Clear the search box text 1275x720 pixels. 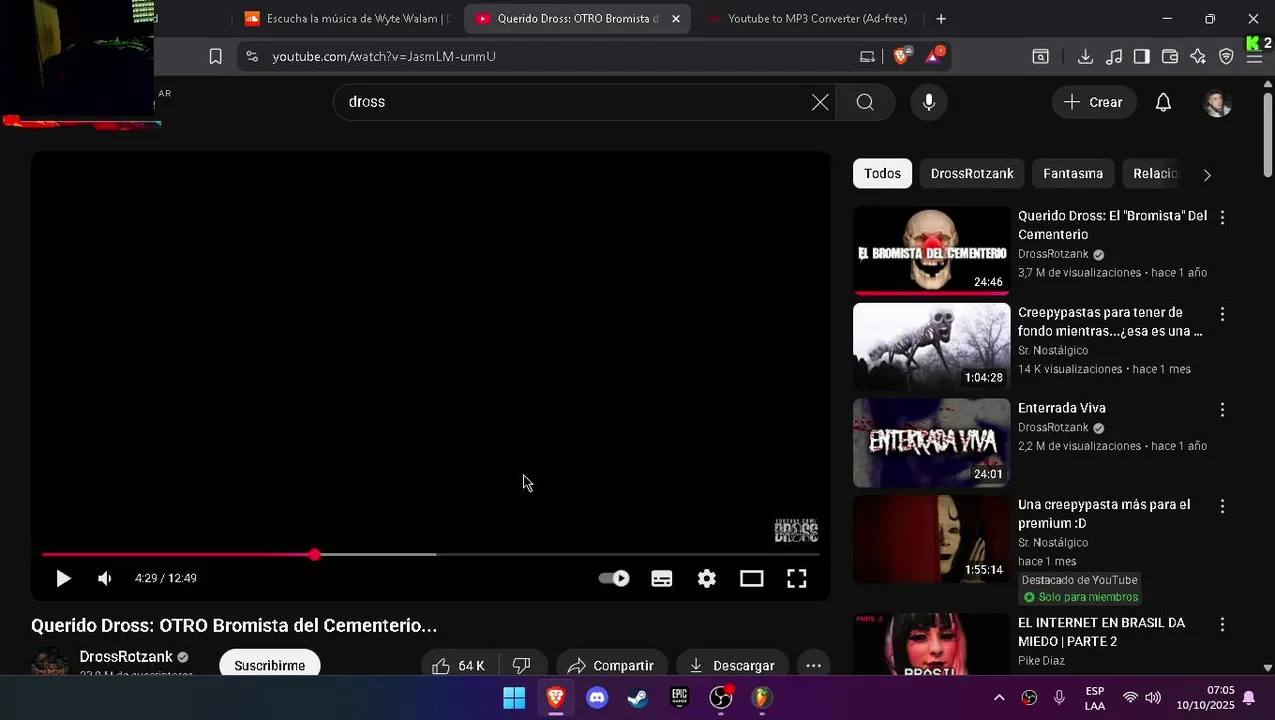(x=820, y=102)
